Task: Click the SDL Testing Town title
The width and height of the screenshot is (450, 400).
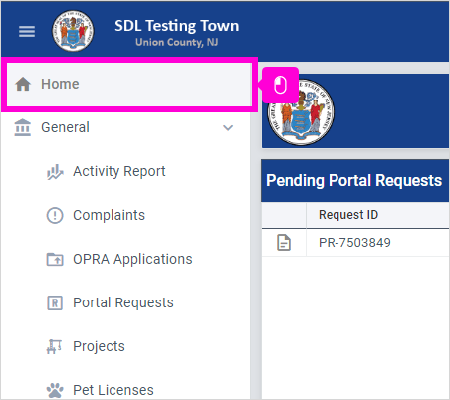Action: click(x=177, y=26)
